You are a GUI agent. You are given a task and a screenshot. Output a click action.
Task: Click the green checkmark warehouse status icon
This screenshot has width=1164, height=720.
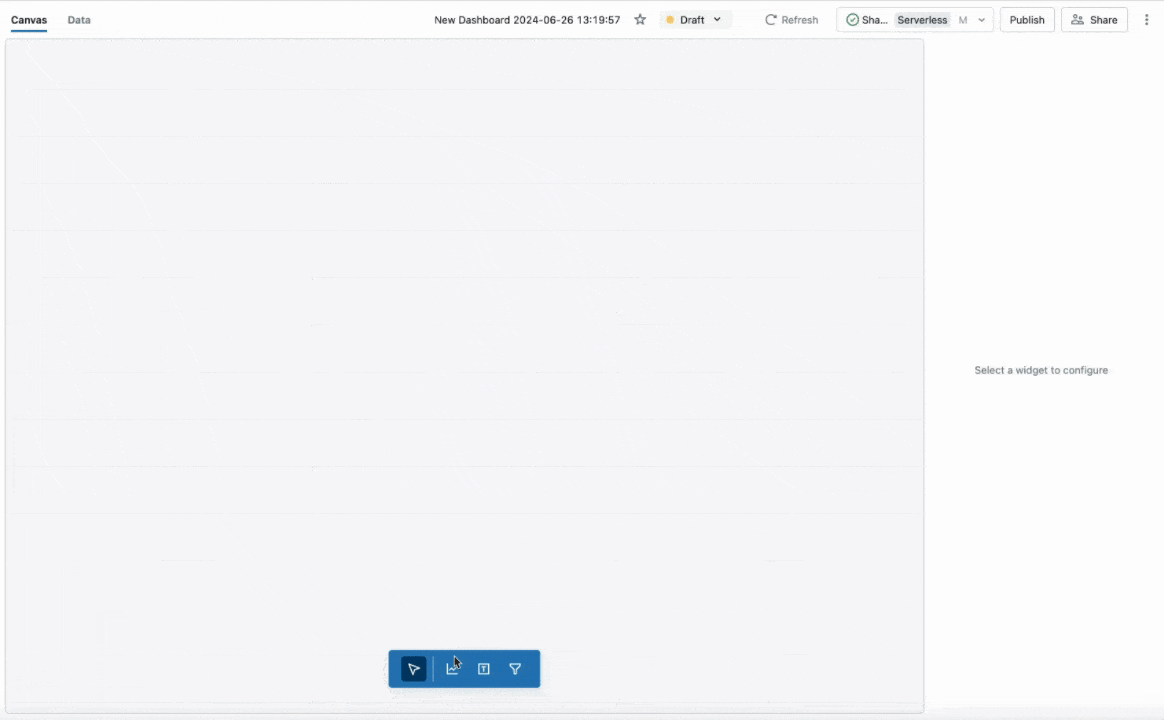pos(852,20)
